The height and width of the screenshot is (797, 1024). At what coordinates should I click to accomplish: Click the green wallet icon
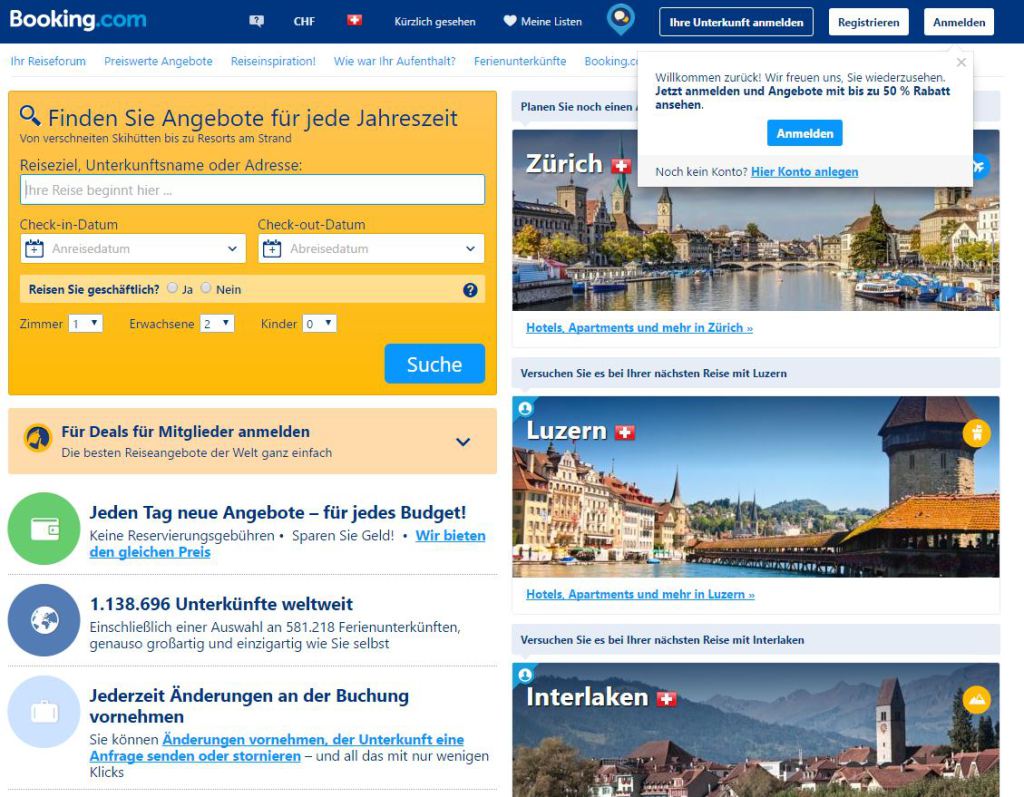[x=44, y=529]
